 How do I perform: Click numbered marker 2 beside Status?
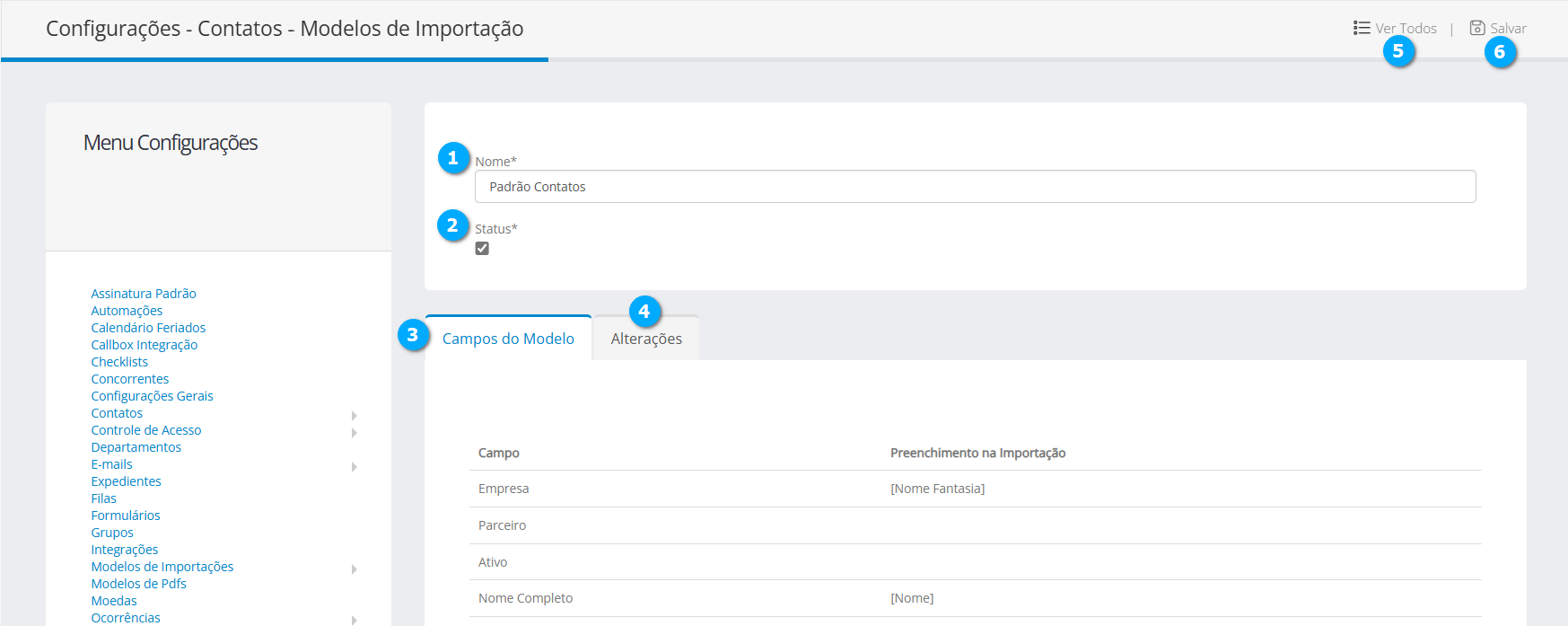coord(453,225)
